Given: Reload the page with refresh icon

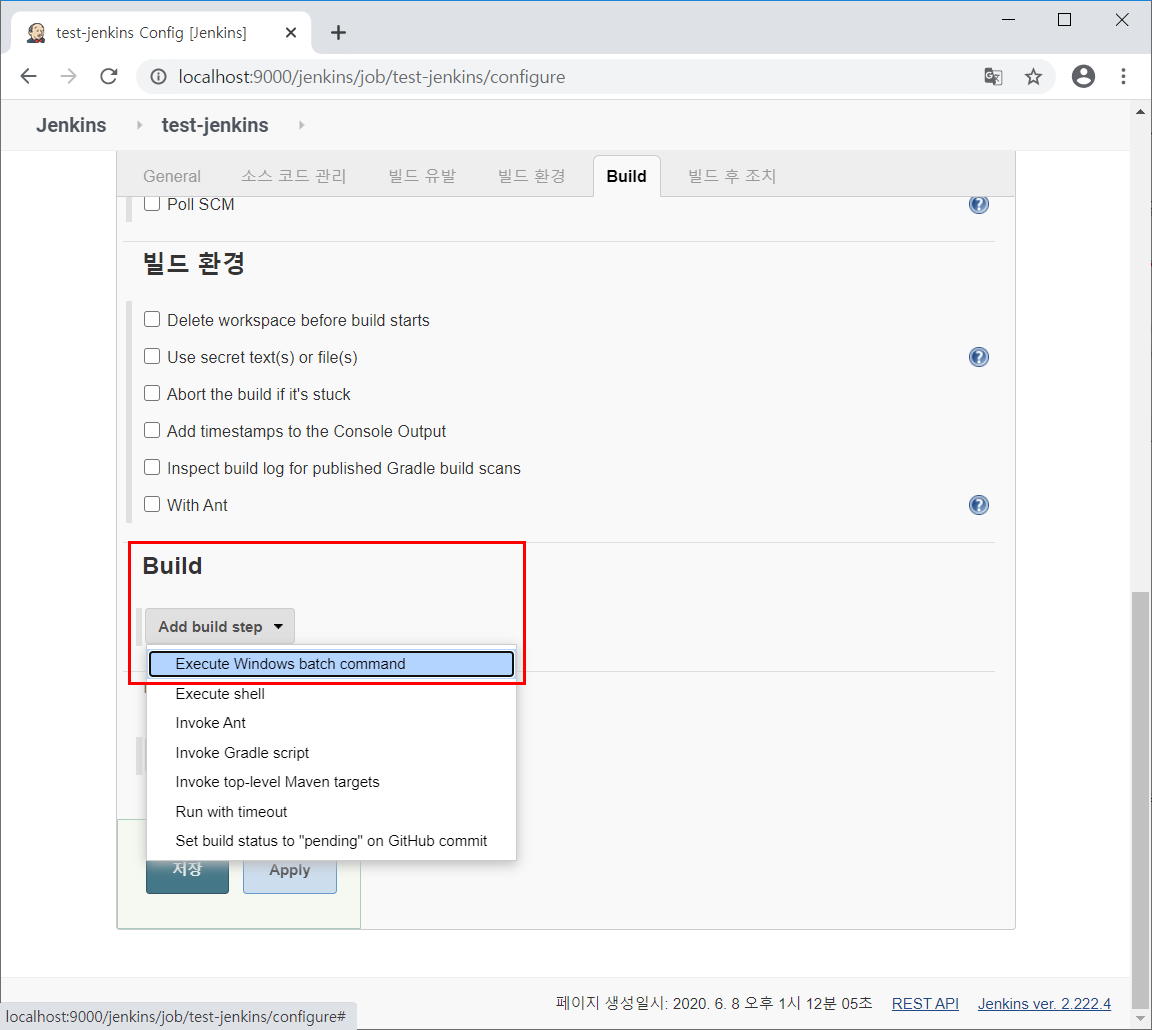Looking at the screenshot, I should 109,76.
